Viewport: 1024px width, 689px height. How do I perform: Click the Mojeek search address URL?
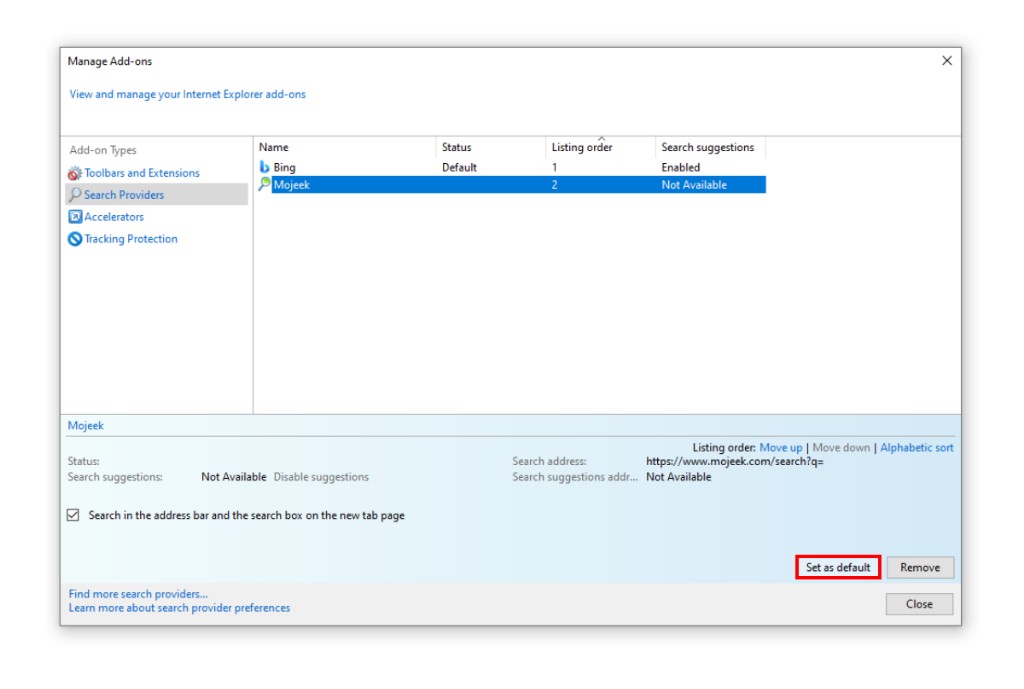point(735,462)
